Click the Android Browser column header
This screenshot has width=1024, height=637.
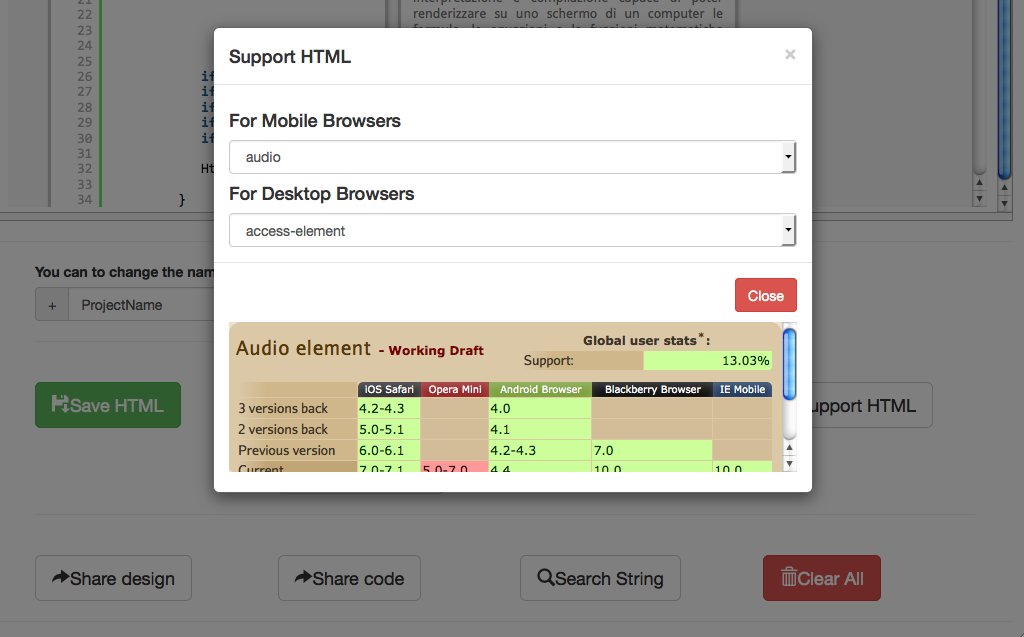coord(540,389)
